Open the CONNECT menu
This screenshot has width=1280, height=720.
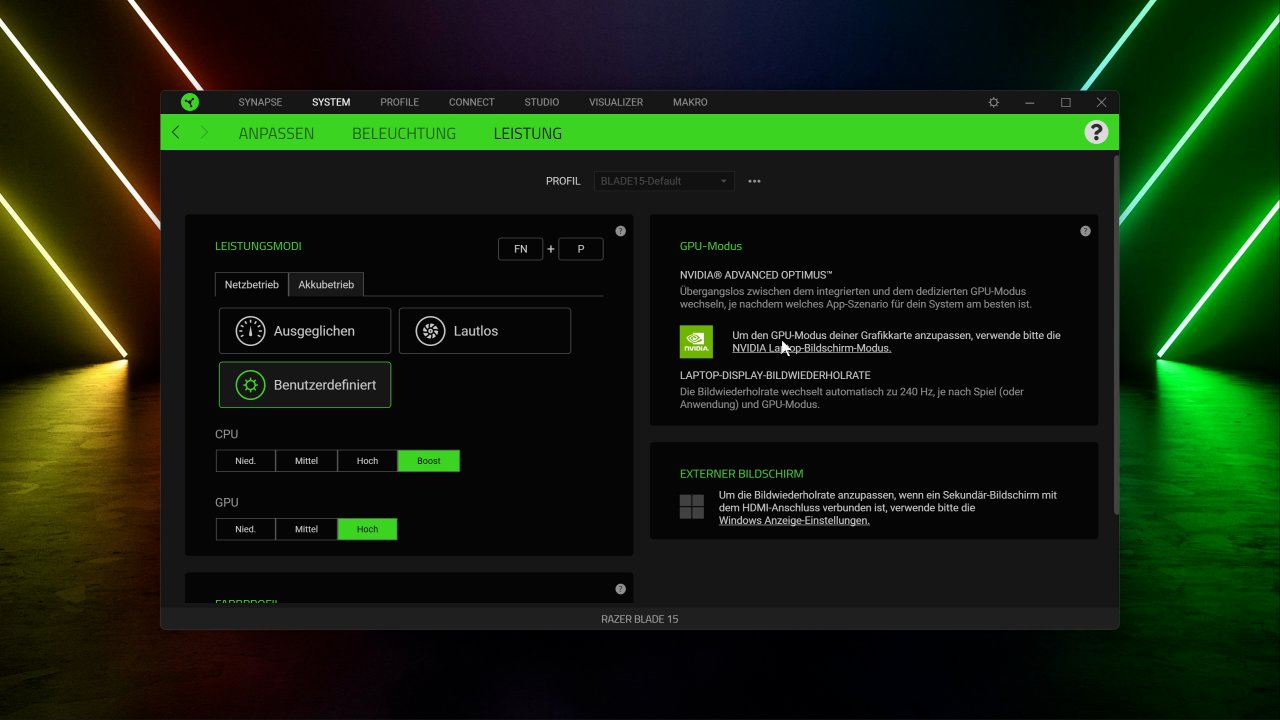click(x=471, y=102)
